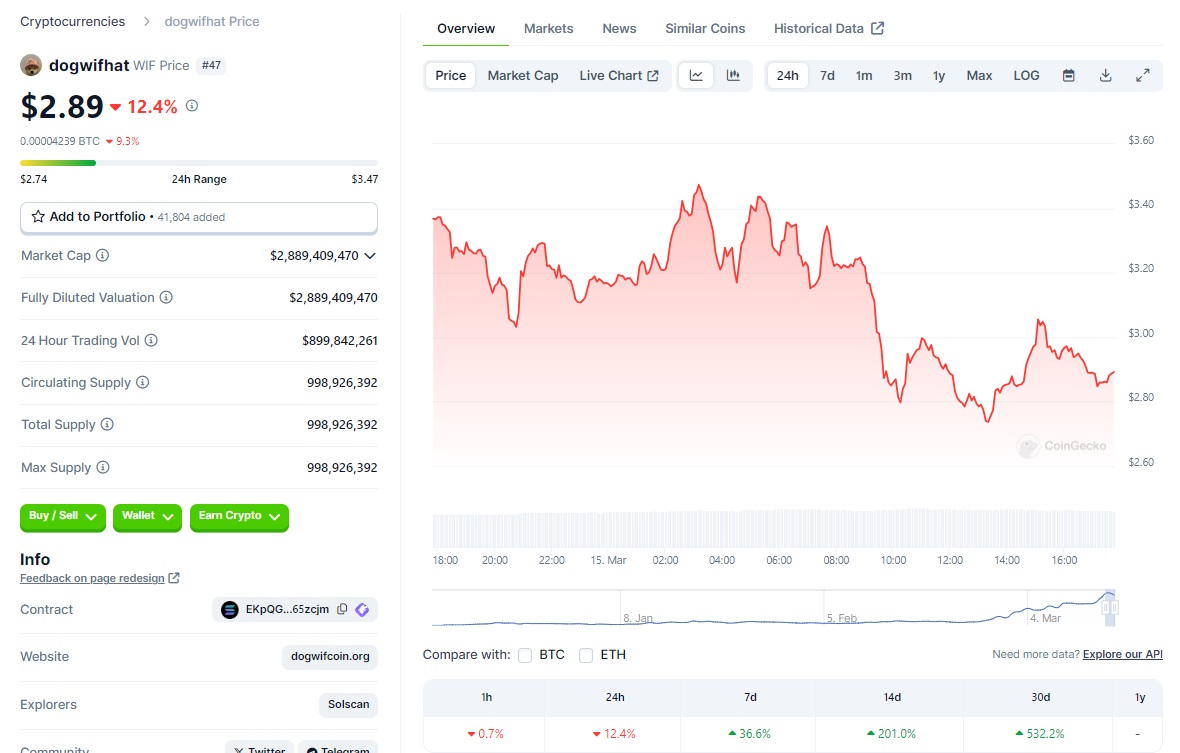Select the Market Cap chart mode
The height and width of the screenshot is (753, 1180).
[x=523, y=75]
